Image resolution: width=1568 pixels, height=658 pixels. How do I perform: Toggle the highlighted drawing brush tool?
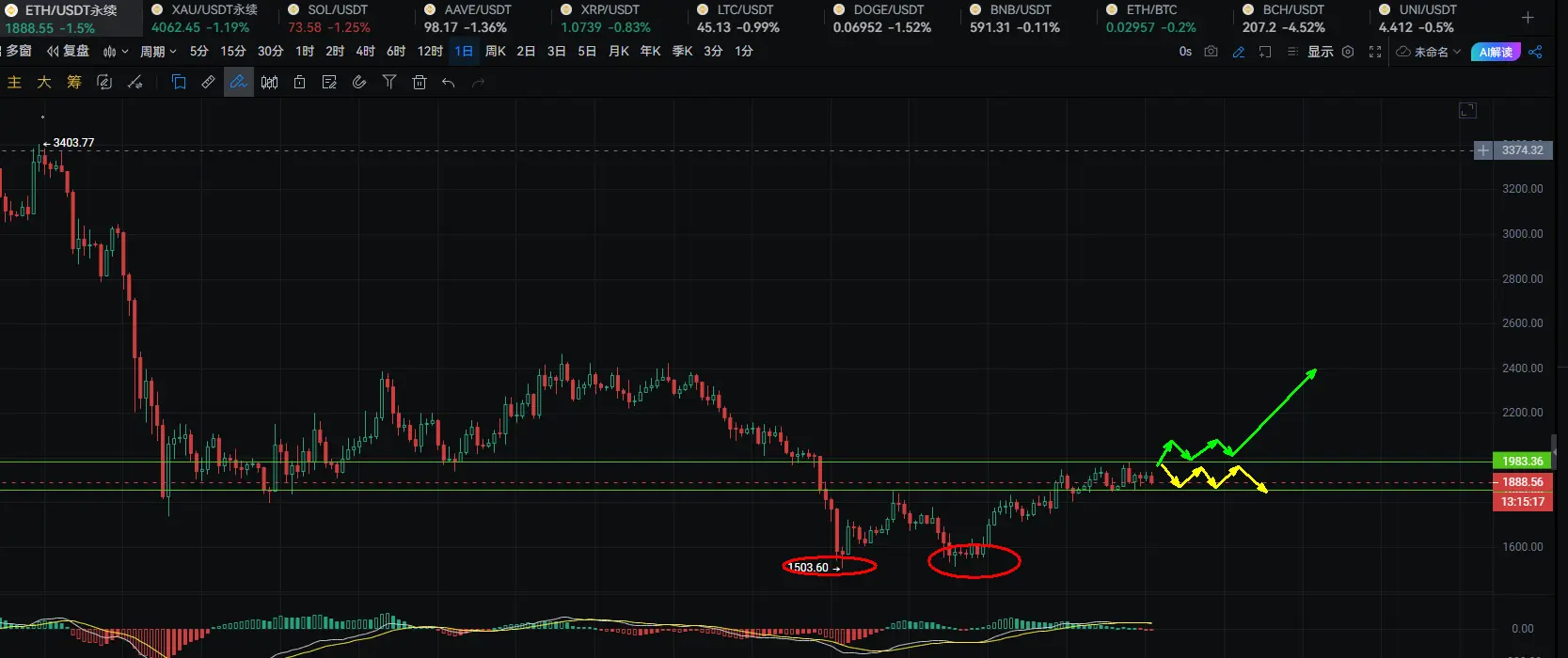239,83
